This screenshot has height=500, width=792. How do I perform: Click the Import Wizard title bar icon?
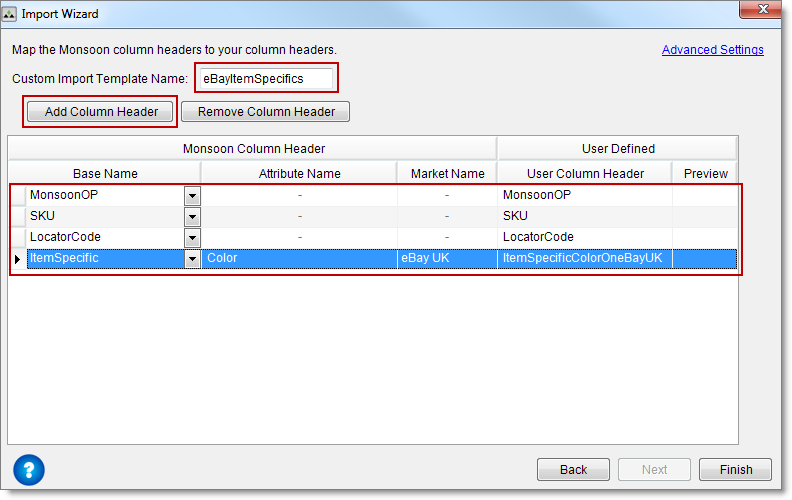11,10
